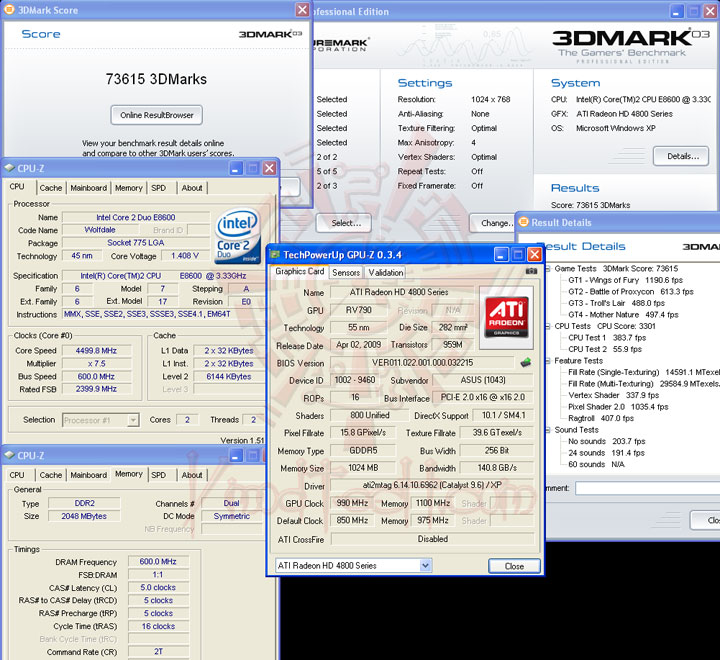
Task: Click the BIOS save chip icon in GPU-Z
Action: [x=526, y=362]
